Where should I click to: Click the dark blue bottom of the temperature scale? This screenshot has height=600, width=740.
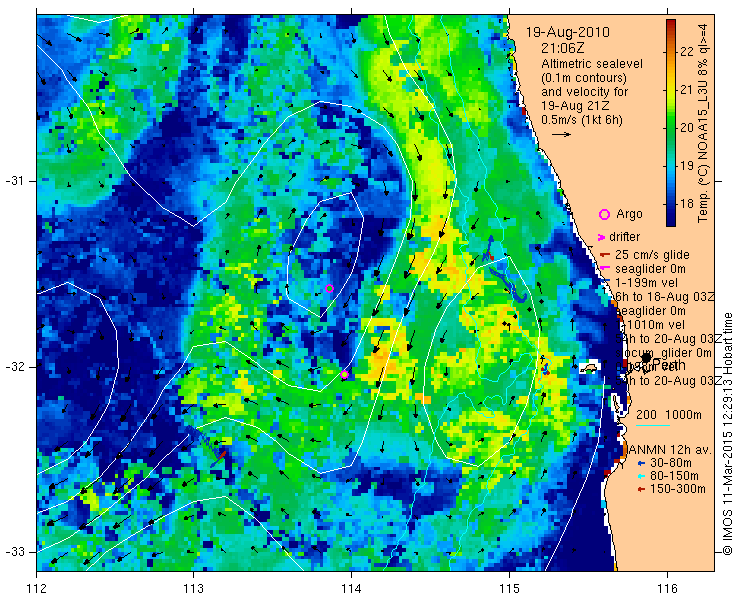point(671,222)
